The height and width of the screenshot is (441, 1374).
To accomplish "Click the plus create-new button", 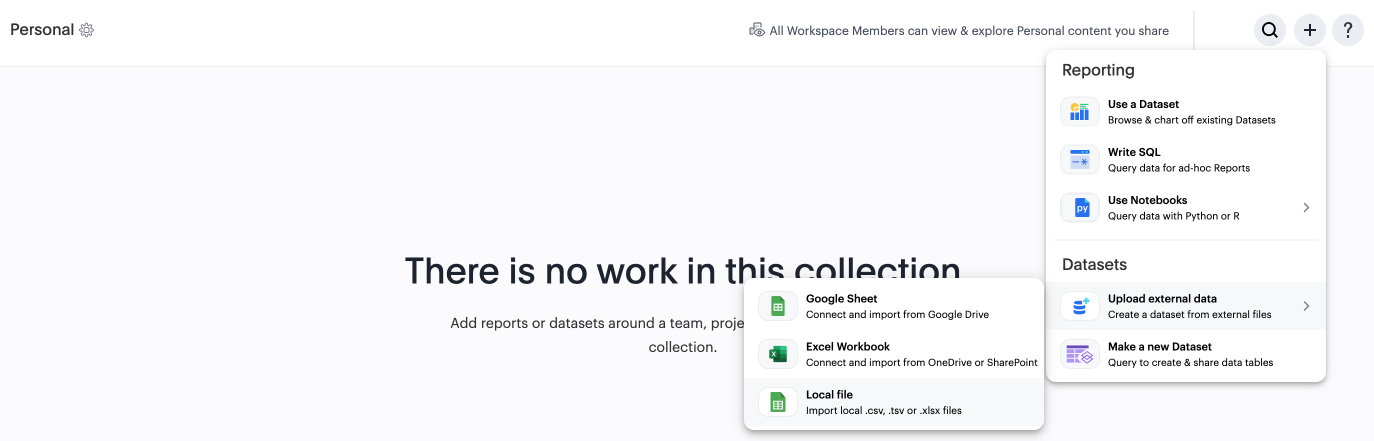I will (1309, 30).
